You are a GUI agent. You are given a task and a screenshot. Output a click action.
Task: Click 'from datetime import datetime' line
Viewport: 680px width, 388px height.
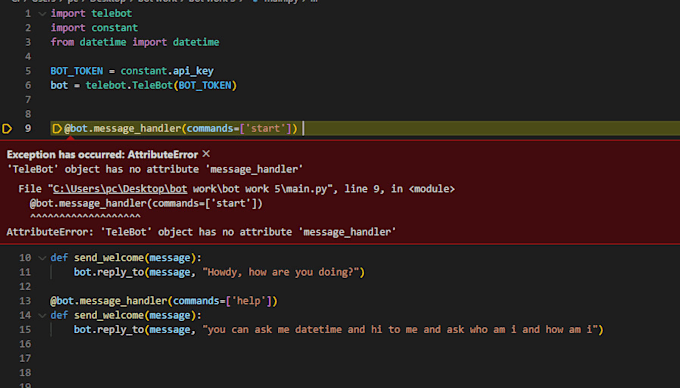(x=135, y=42)
